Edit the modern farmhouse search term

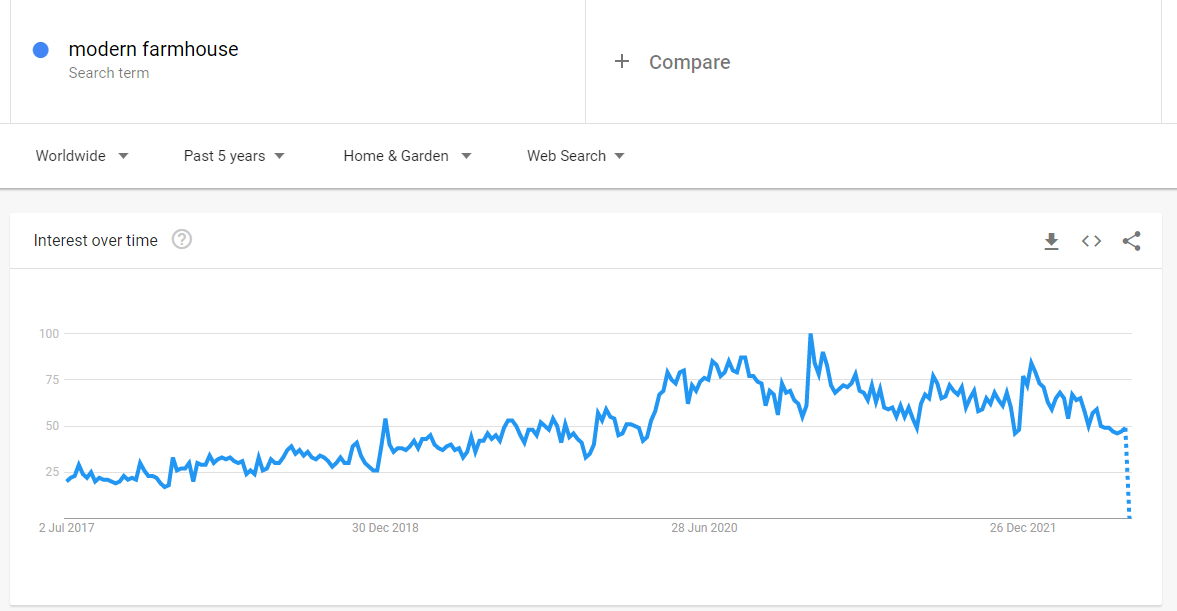tap(153, 50)
